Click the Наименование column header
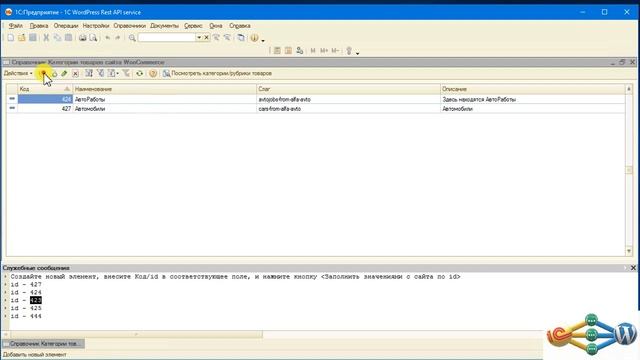The image size is (640, 360). [164, 89]
